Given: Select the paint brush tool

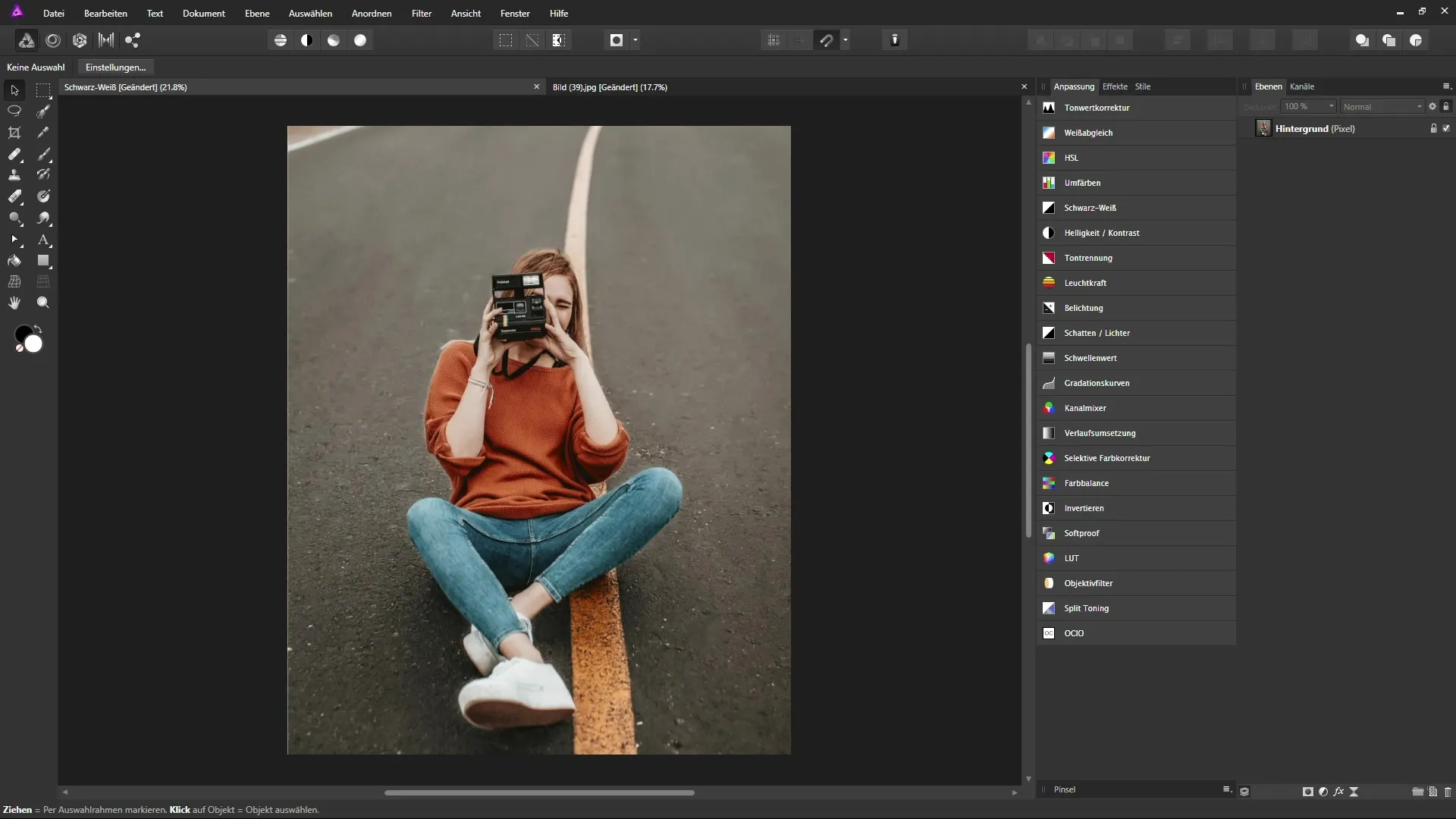Looking at the screenshot, I should click(x=43, y=154).
